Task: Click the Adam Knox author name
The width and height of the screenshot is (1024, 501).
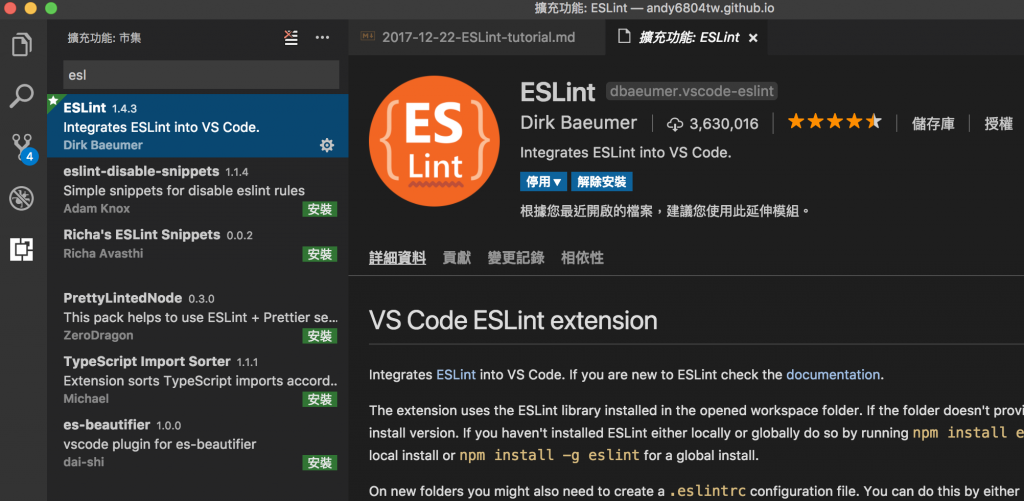Action: point(97,208)
